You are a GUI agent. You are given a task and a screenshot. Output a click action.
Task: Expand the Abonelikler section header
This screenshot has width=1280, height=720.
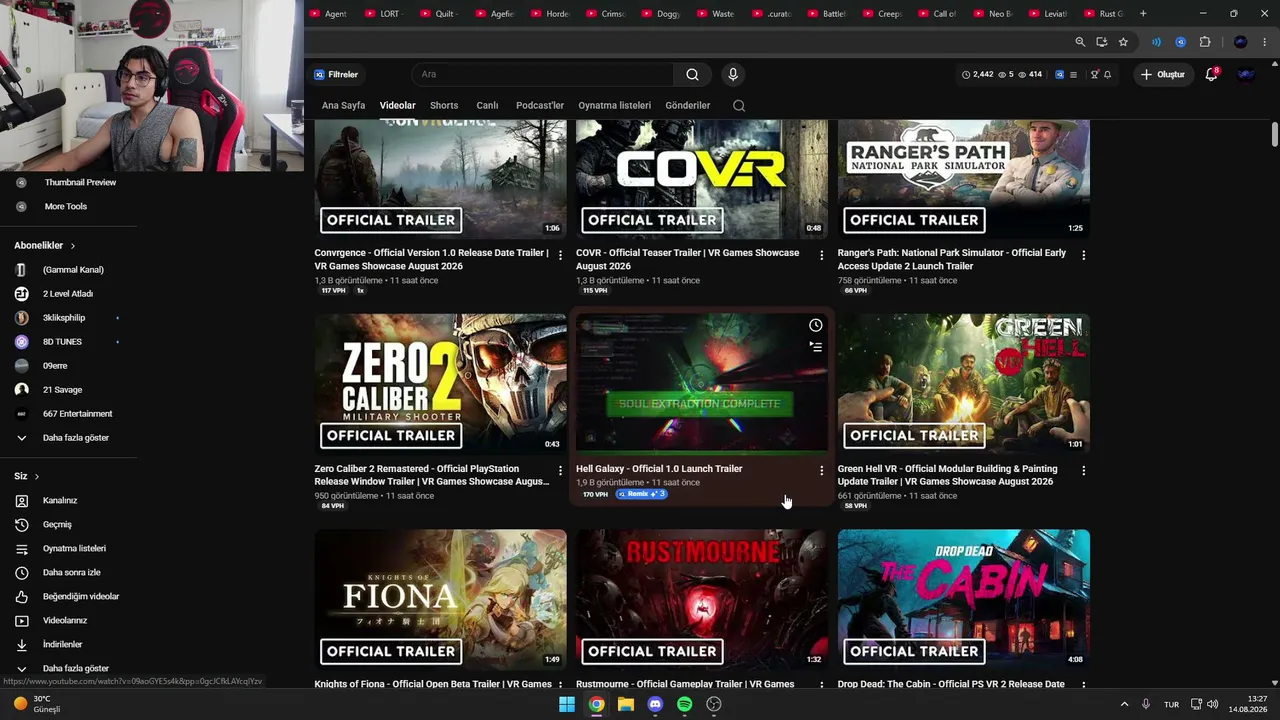[44, 245]
